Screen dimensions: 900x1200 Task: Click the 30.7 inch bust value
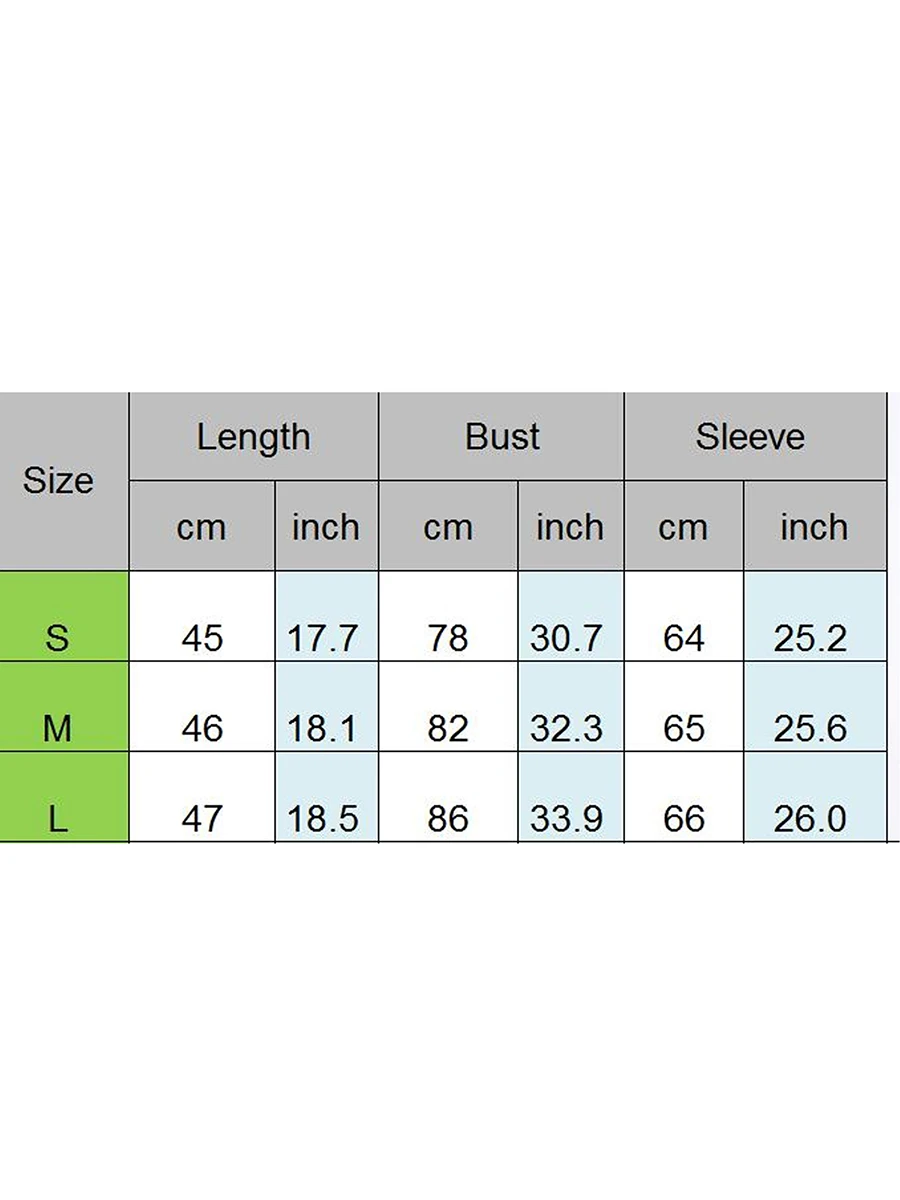click(x=566, y=638)
